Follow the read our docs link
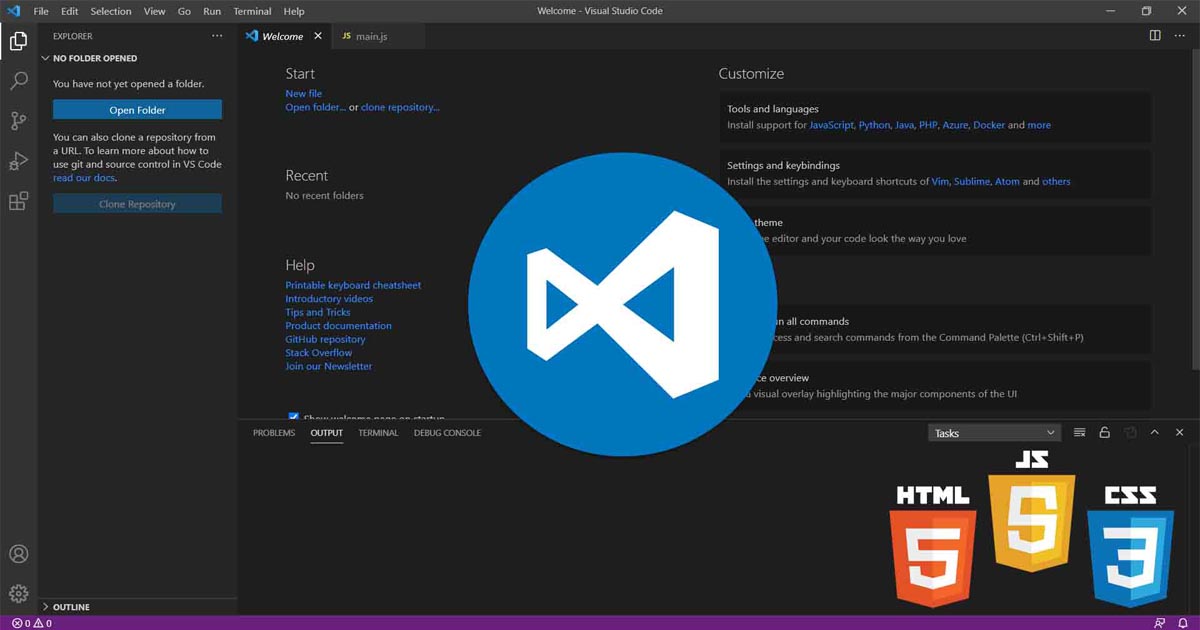 [84, 178]
